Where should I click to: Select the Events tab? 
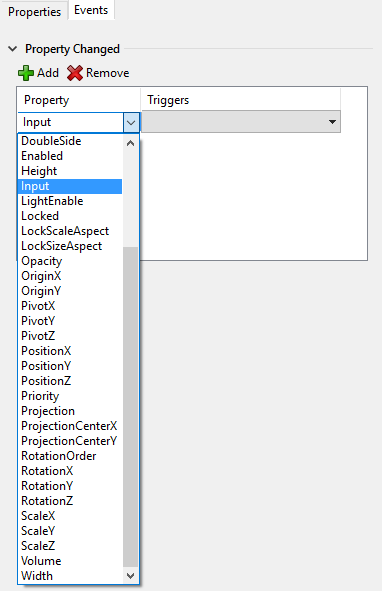click(x=91, y=10)
